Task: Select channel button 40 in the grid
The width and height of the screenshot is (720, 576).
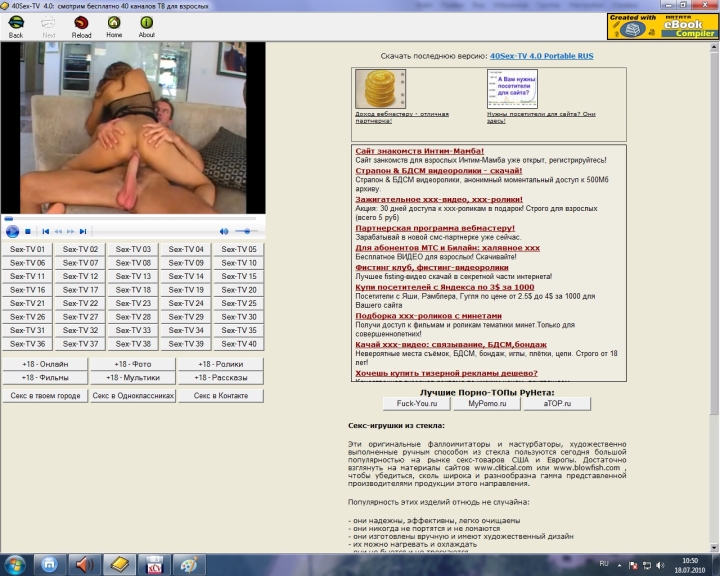Action: (x=239, y=343)
